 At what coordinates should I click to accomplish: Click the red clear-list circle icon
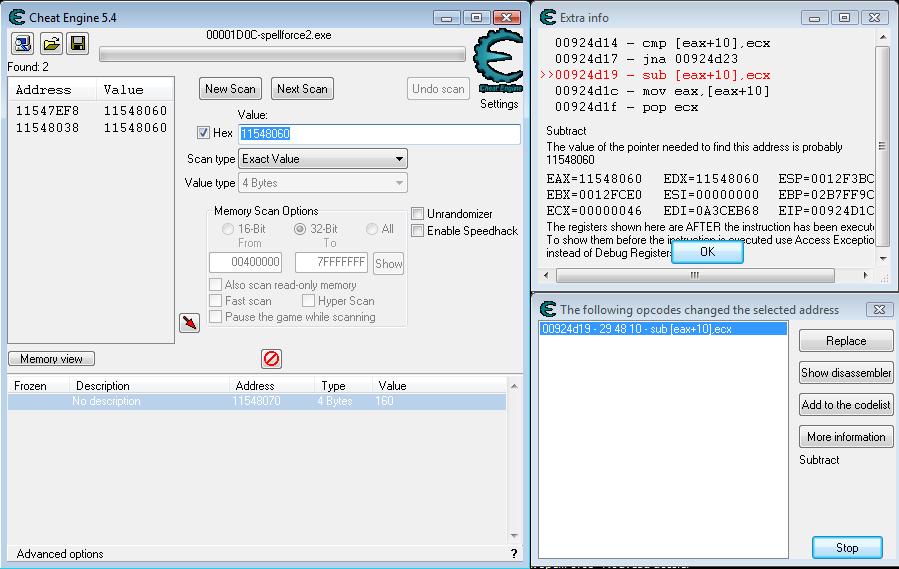[271, 359]
